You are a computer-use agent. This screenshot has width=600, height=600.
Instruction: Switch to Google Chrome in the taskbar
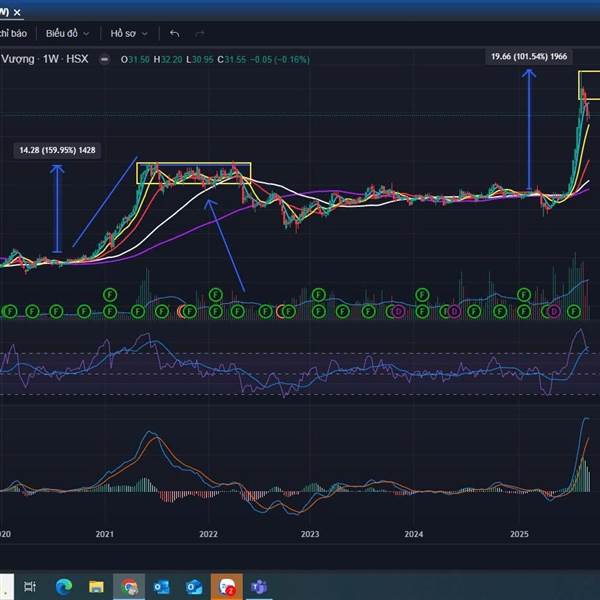pyautogui.click(x=129, y=586)
